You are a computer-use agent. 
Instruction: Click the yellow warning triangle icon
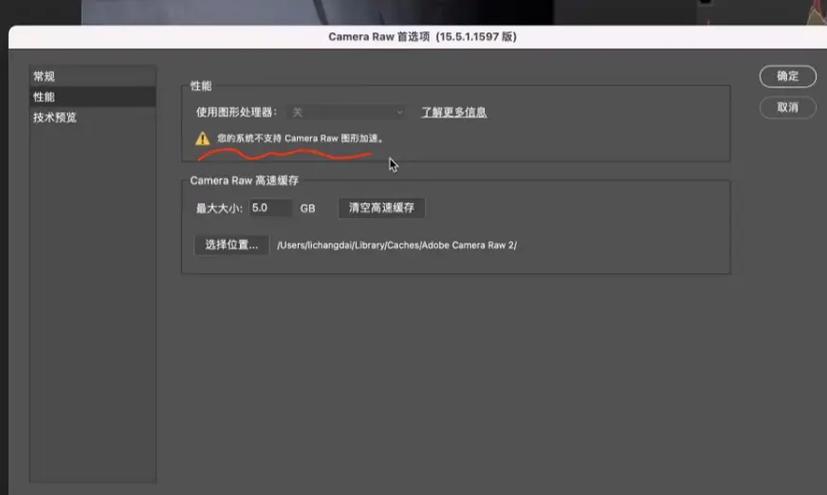click(x=203, y=139)
